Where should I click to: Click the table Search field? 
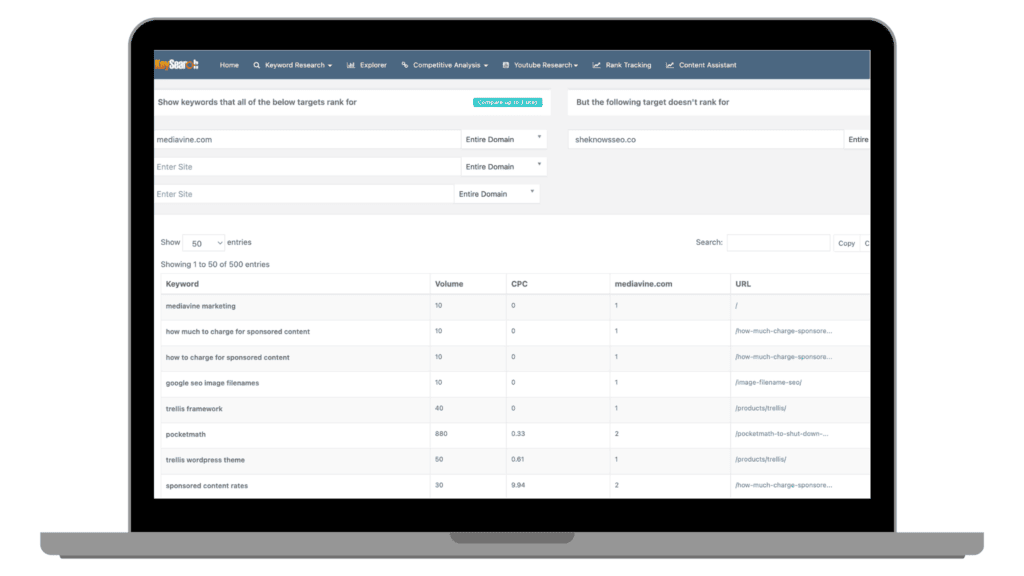click(778, 243)
